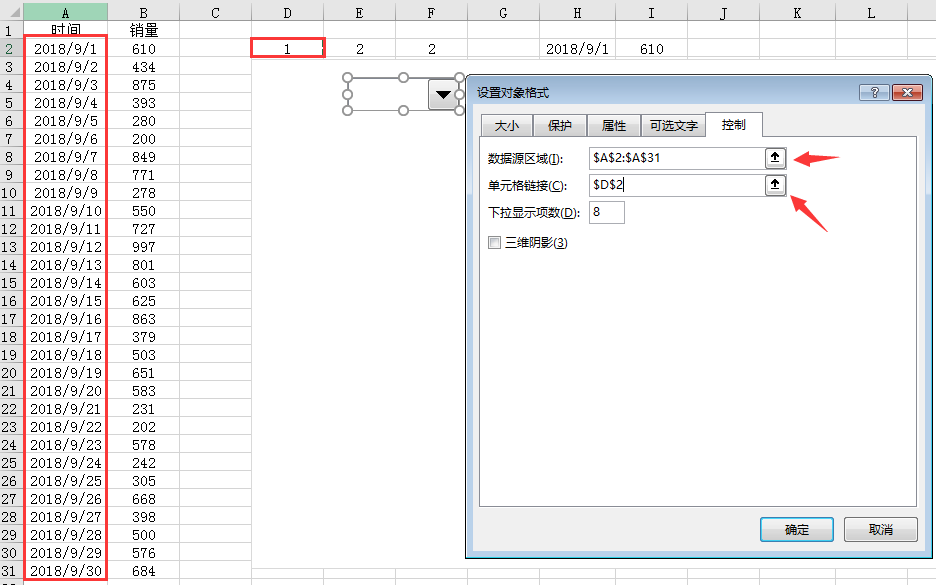Click the help question mark button in dialog
This screenshot has height=585, width=936.
tap(875, 92)
